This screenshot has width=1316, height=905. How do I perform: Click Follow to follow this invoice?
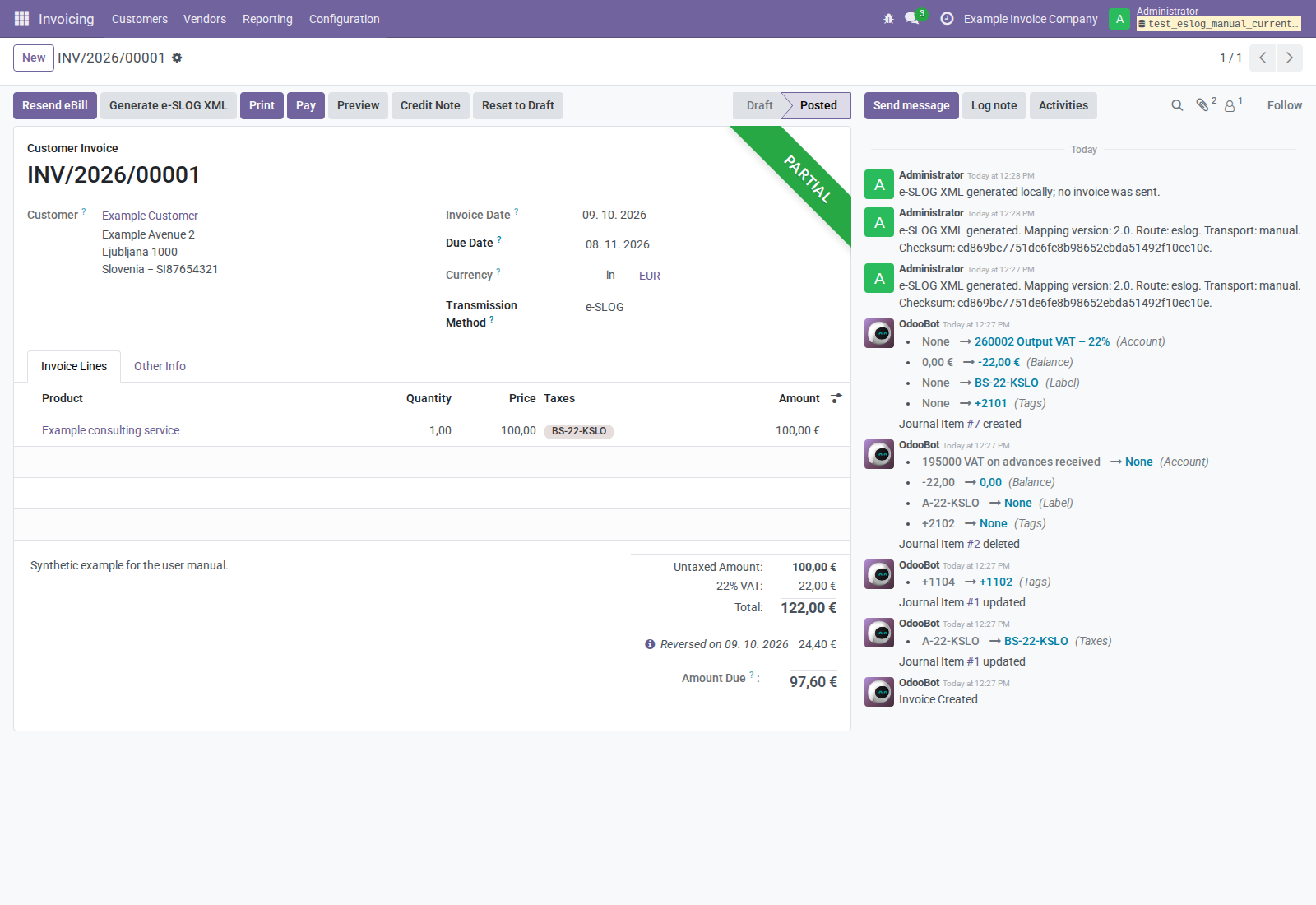pos(1285,105)
